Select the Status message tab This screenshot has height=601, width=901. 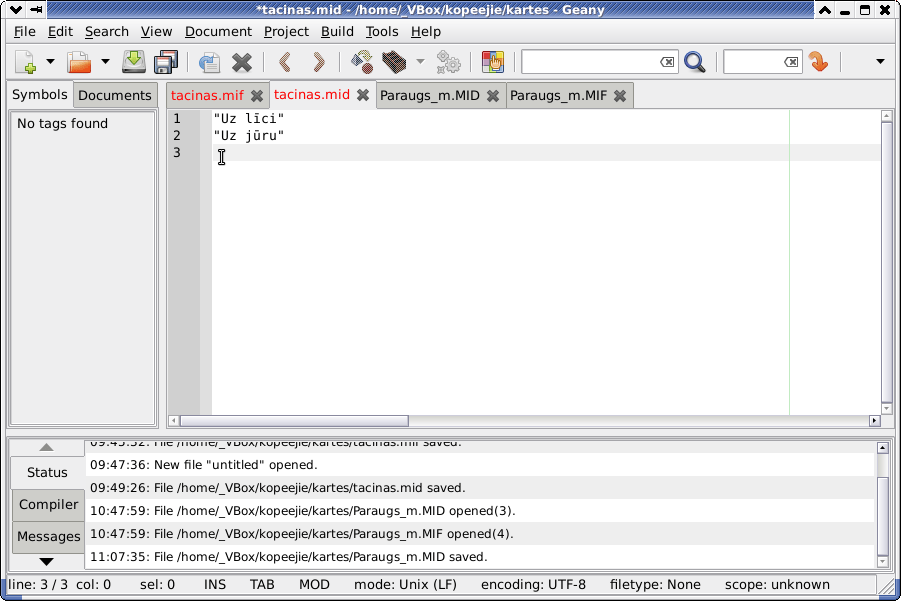point(47,472)
